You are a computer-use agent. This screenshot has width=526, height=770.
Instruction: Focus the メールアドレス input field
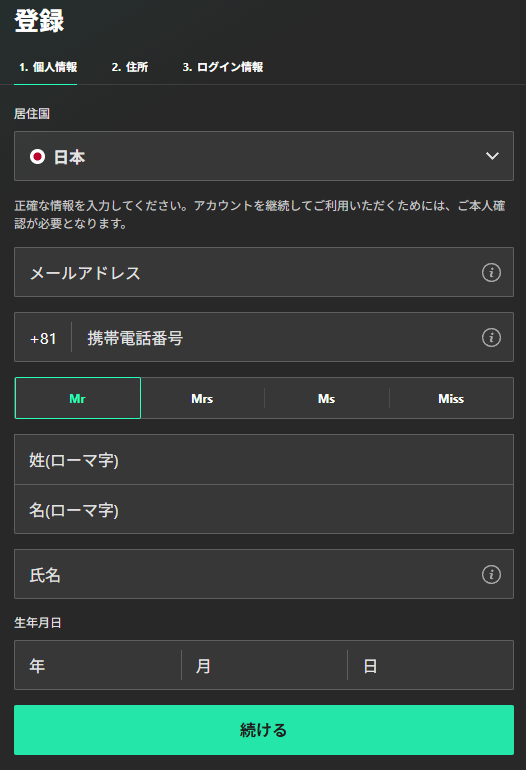coord(264,272)
